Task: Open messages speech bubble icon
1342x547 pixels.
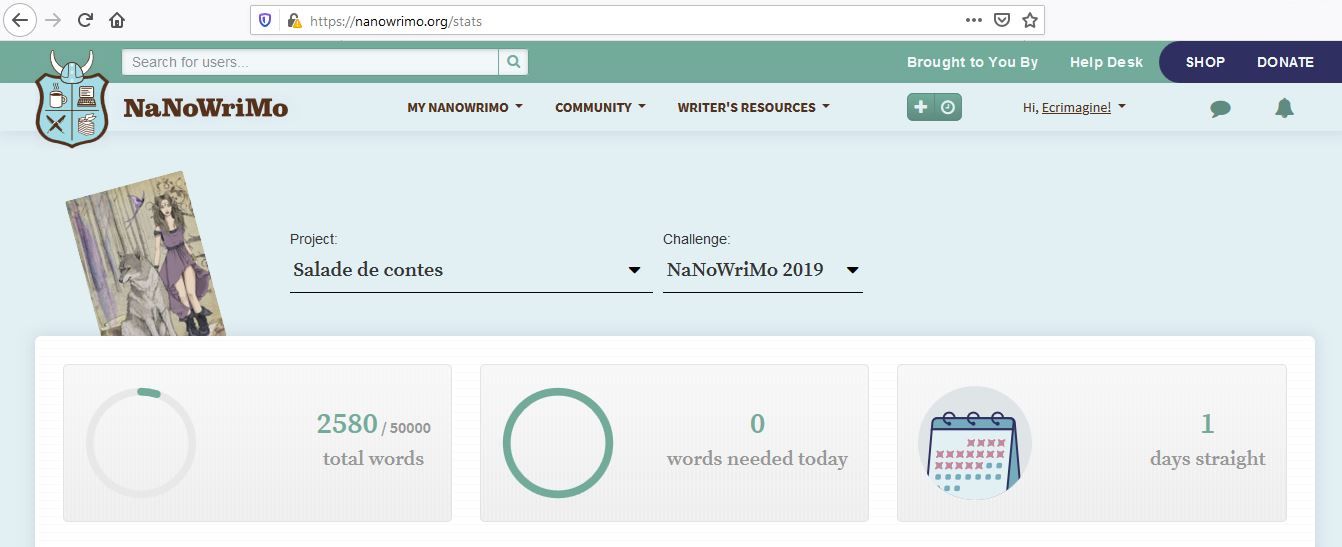Action: click(1220, 109)
